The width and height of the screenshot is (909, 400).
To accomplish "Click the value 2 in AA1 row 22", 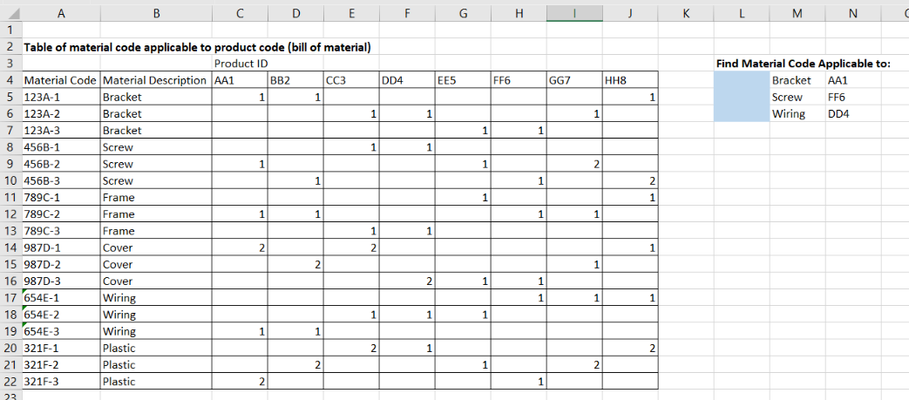I will pyautogui.click(x=239, y=381).
